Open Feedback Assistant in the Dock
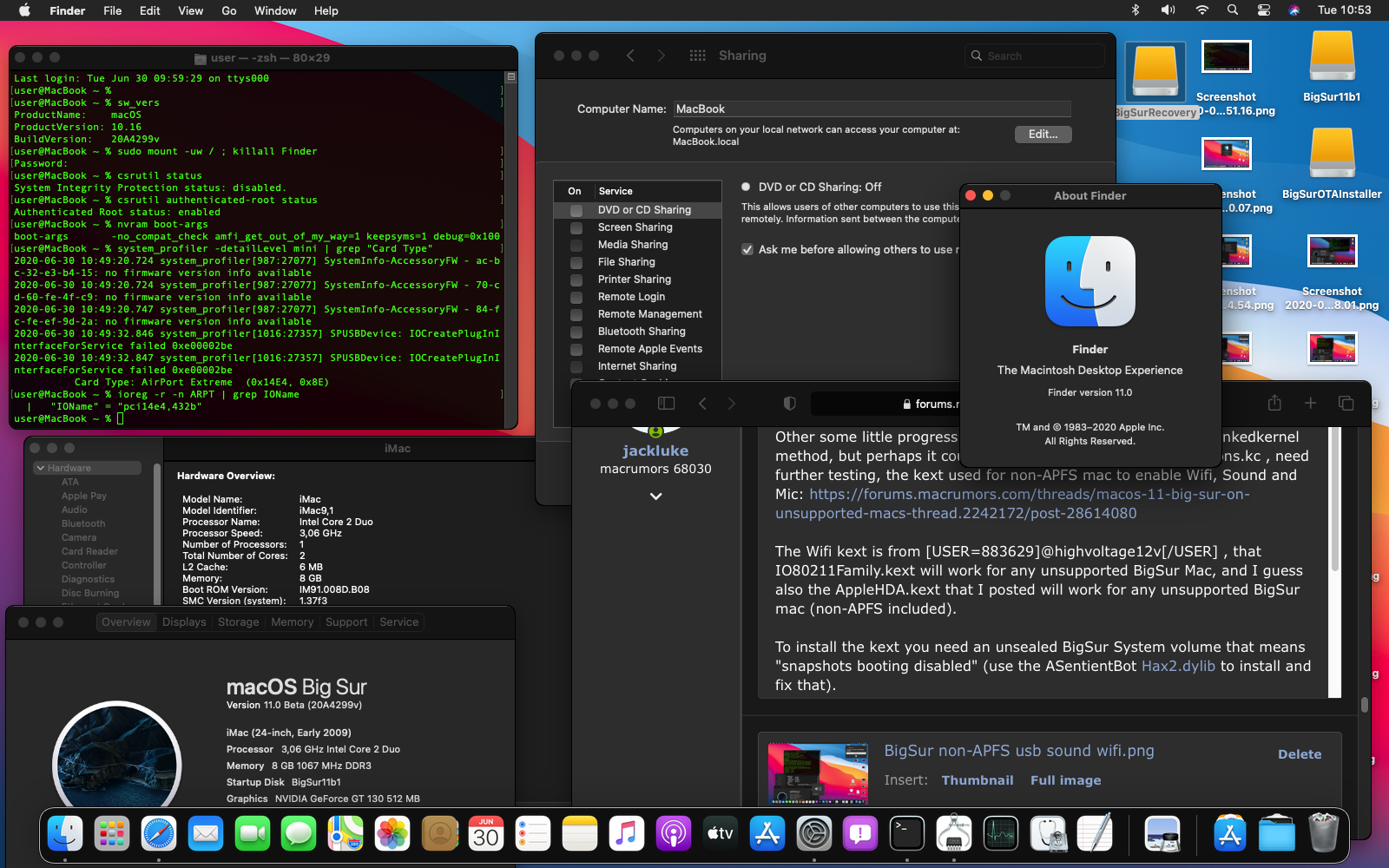 tap(860, 835)
